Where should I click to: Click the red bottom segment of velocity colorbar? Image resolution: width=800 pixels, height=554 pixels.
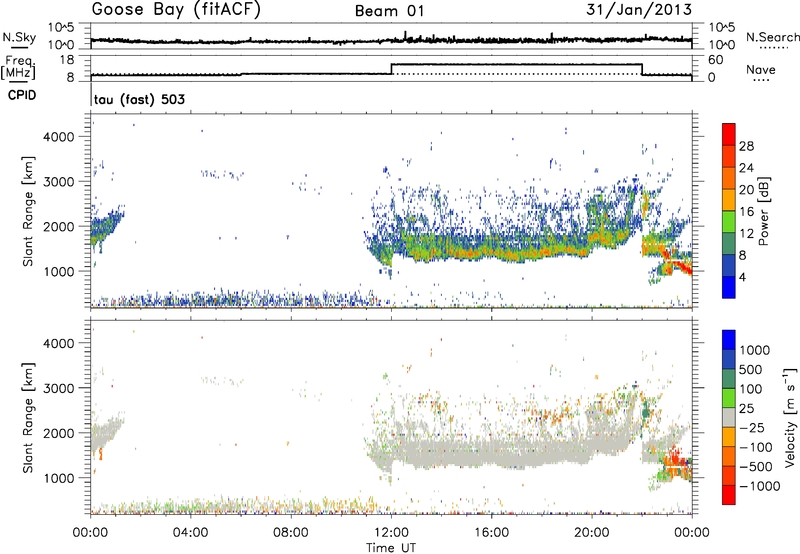tap(729, 495)
